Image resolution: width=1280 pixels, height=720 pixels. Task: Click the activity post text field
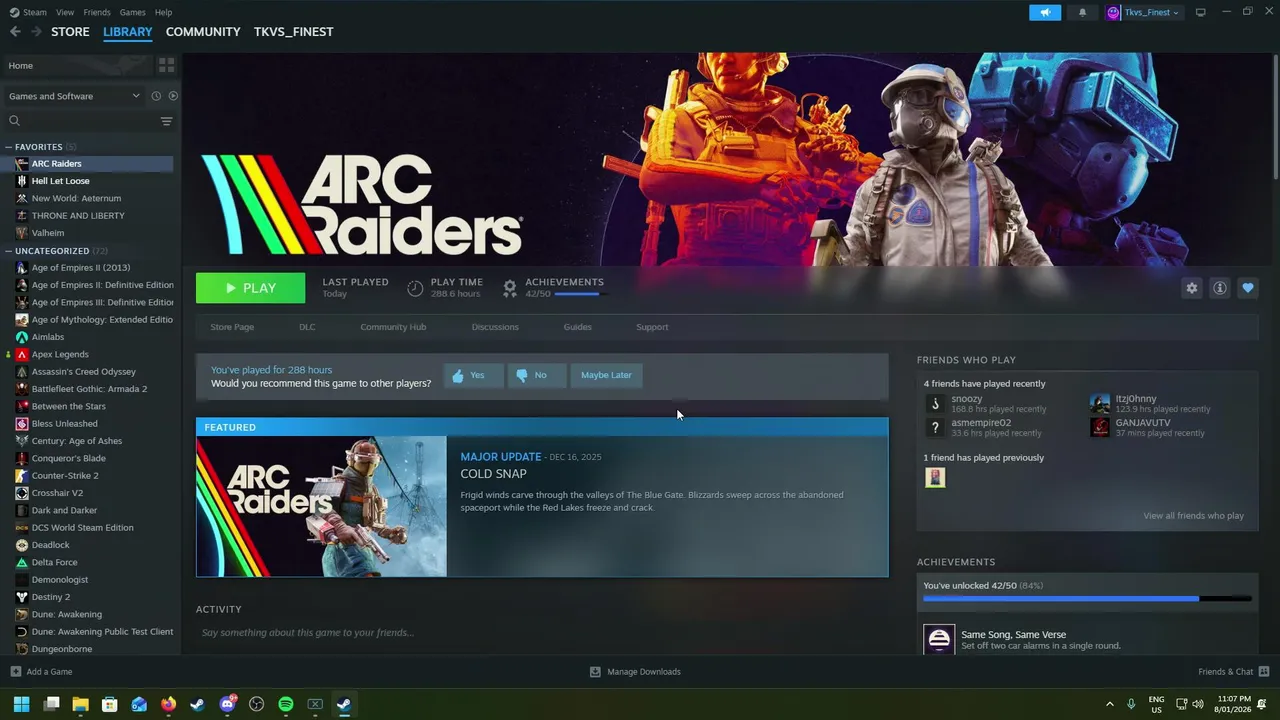click(542, 632)
